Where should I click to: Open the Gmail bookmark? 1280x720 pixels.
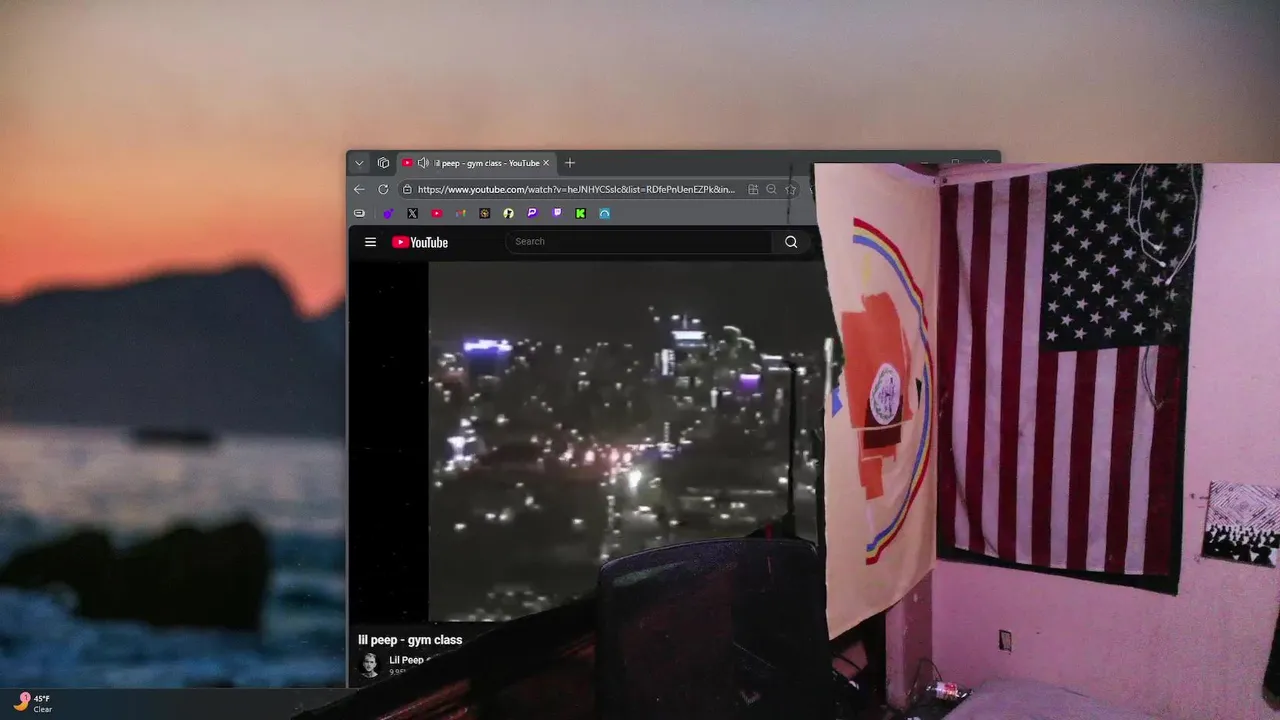click(x=461, y=213)
